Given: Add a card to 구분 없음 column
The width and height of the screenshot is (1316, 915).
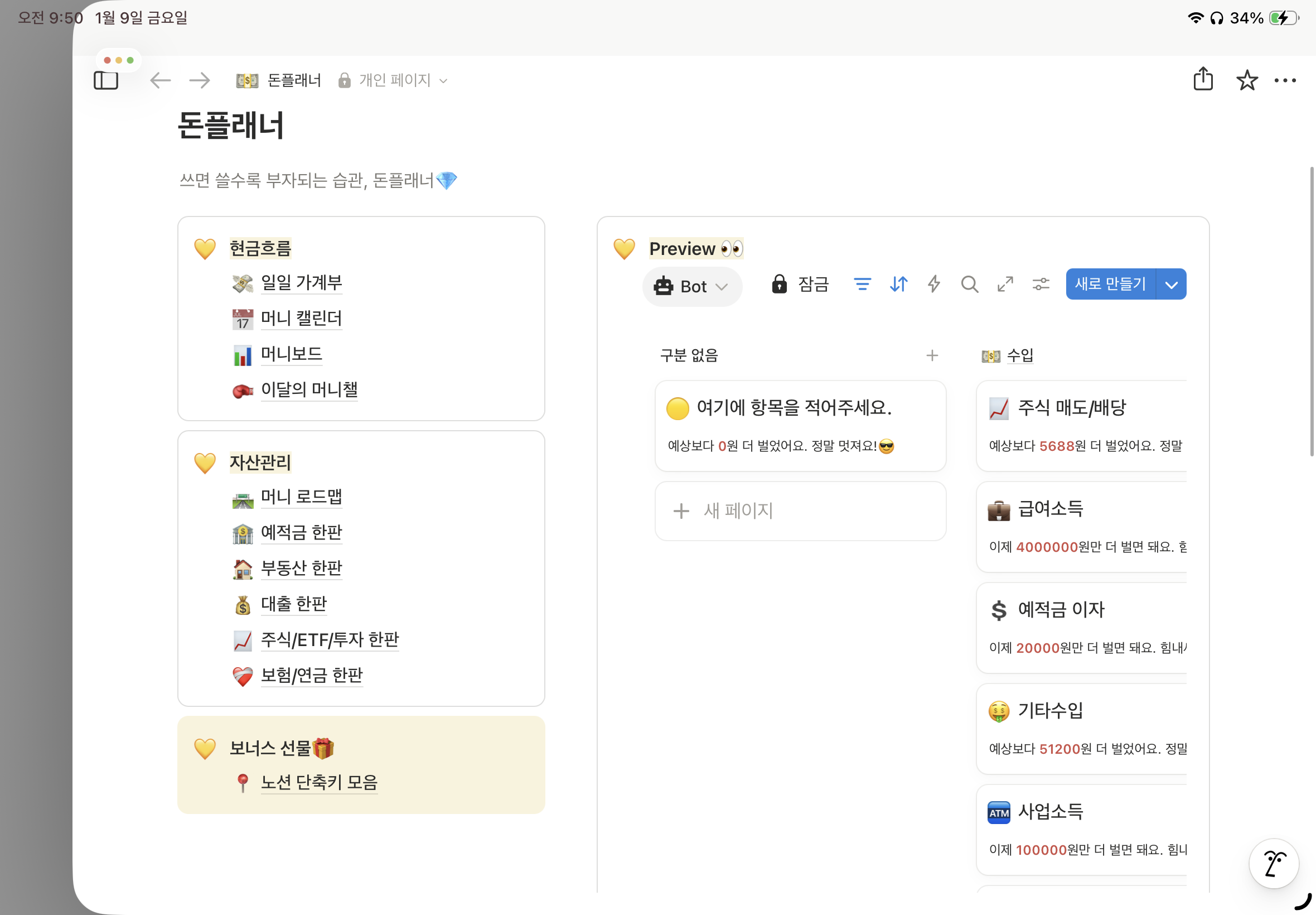Looking at the screenshot, I should coord(932,355).
